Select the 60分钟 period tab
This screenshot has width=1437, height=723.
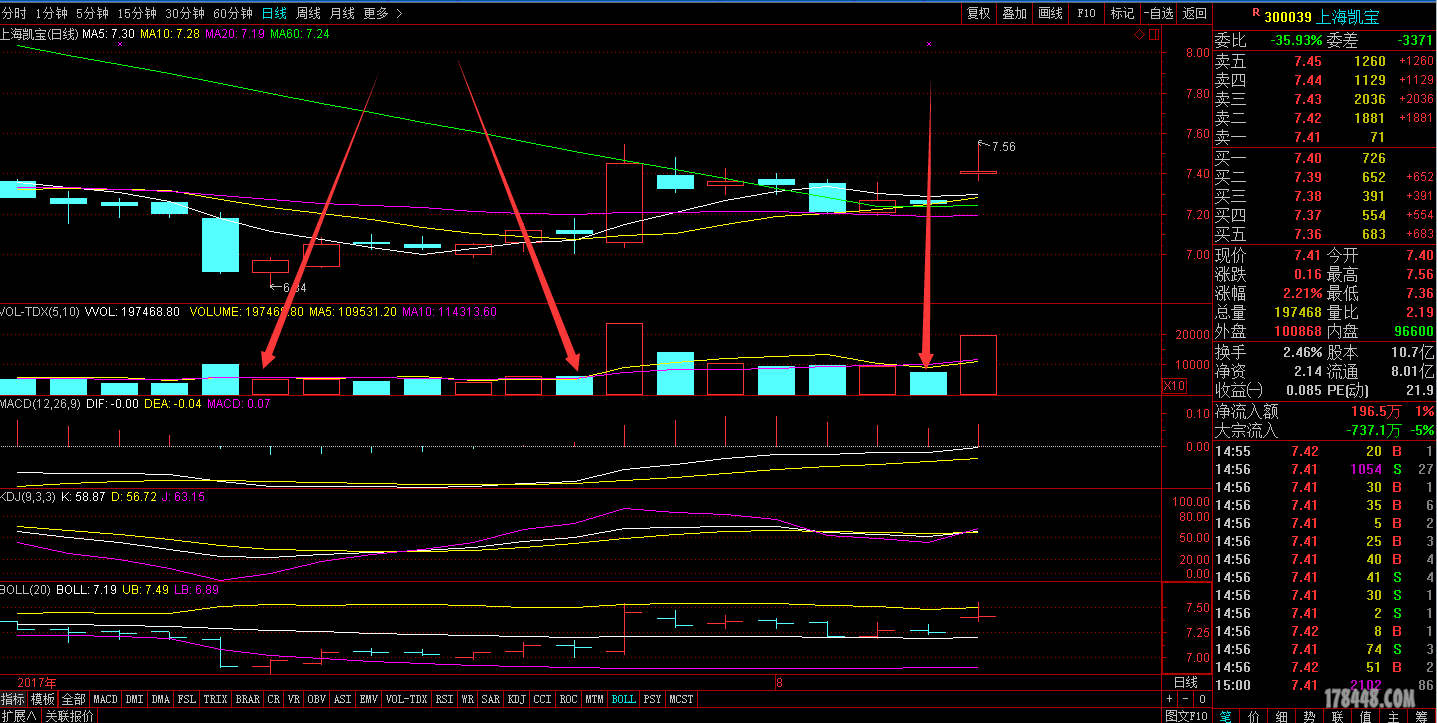[x=233, y=13]
